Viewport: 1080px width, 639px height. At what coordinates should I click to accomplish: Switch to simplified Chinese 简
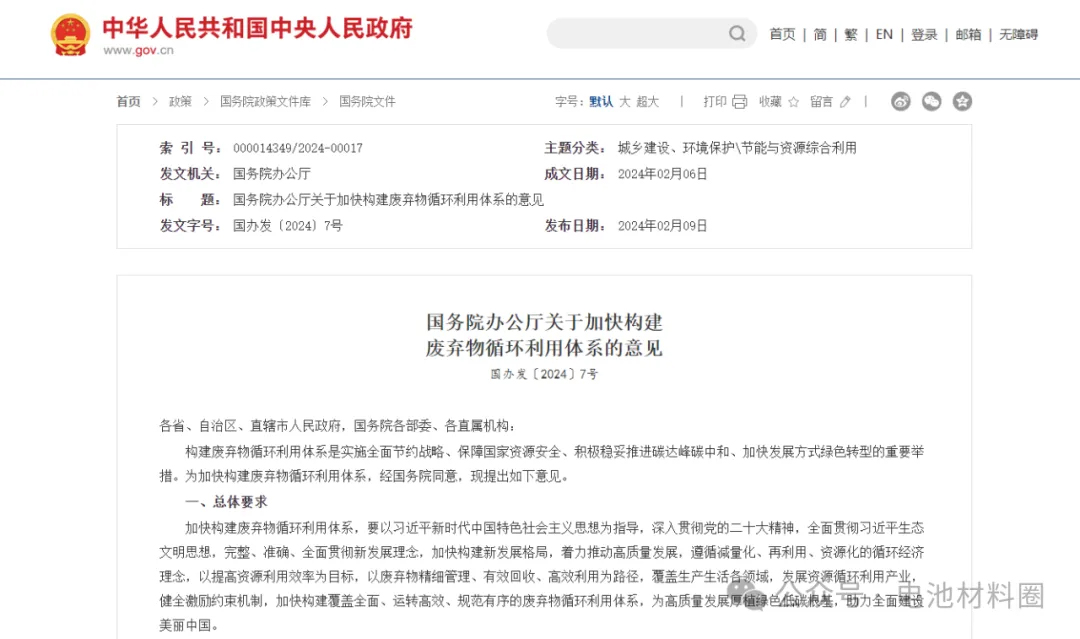click(820, 34)
